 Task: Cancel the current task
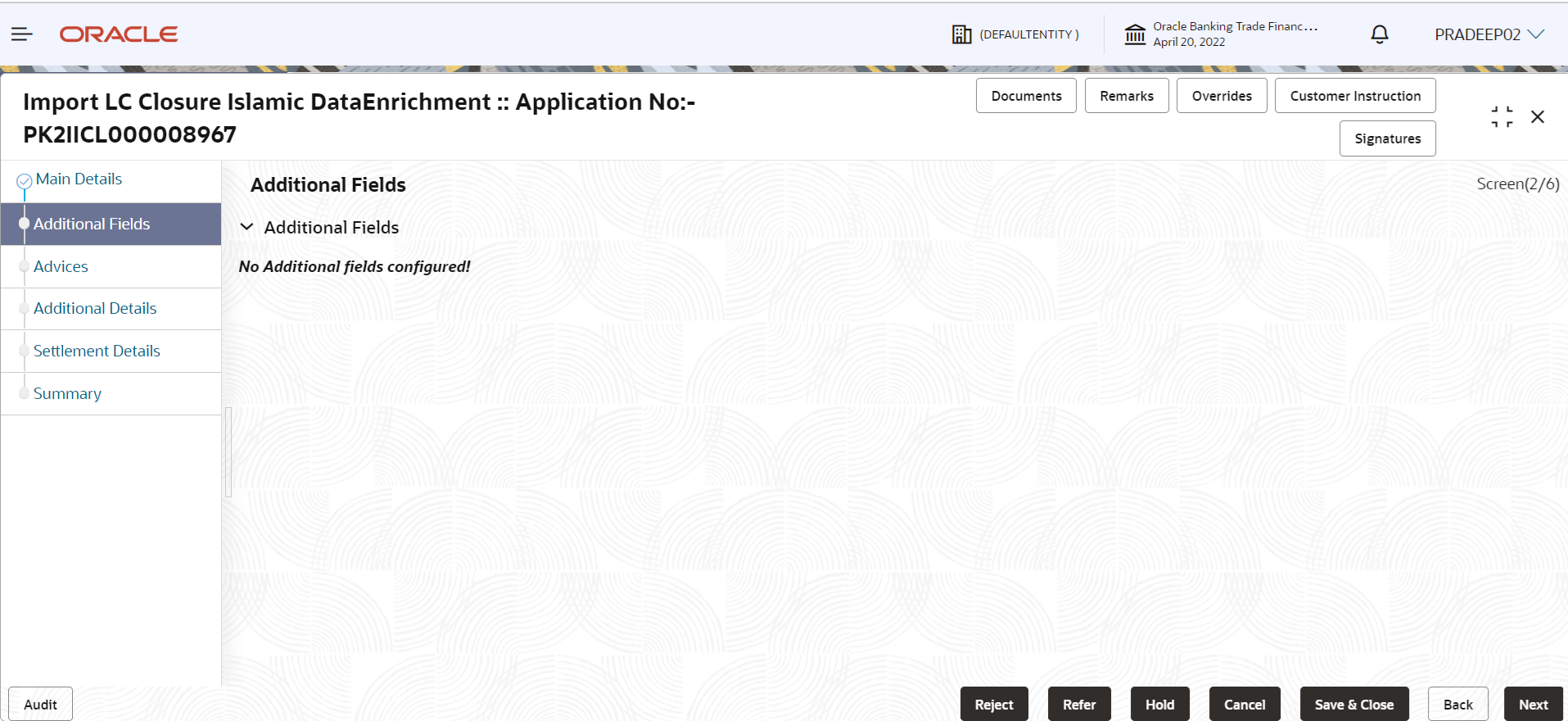click(1245, 705)
